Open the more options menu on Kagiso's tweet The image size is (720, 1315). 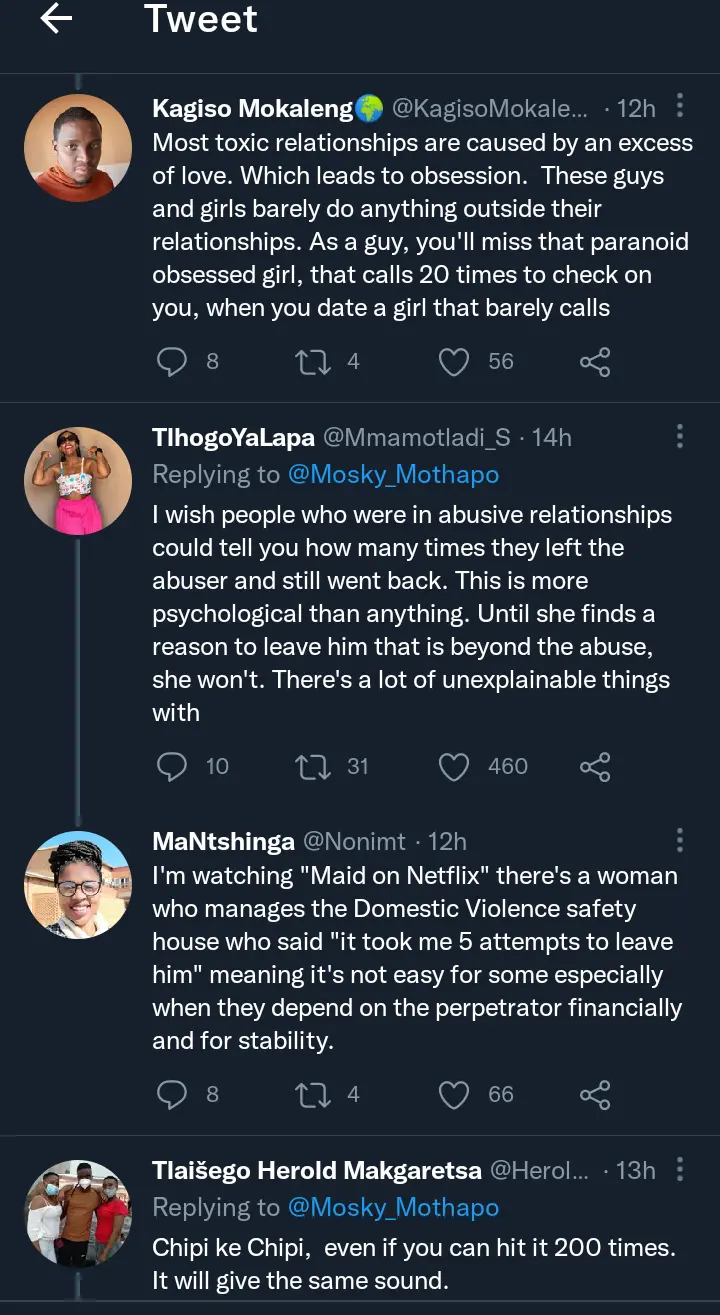[x=680, y=106]
